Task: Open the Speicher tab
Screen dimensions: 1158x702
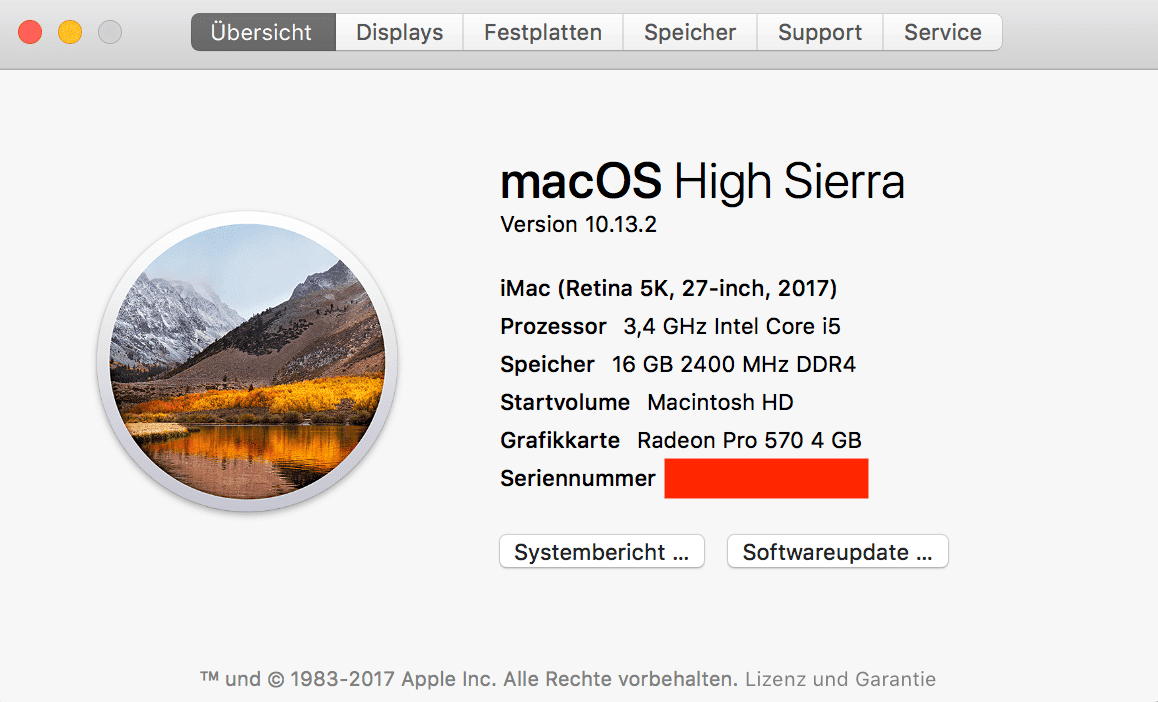Action: click(x=690, y=32)
